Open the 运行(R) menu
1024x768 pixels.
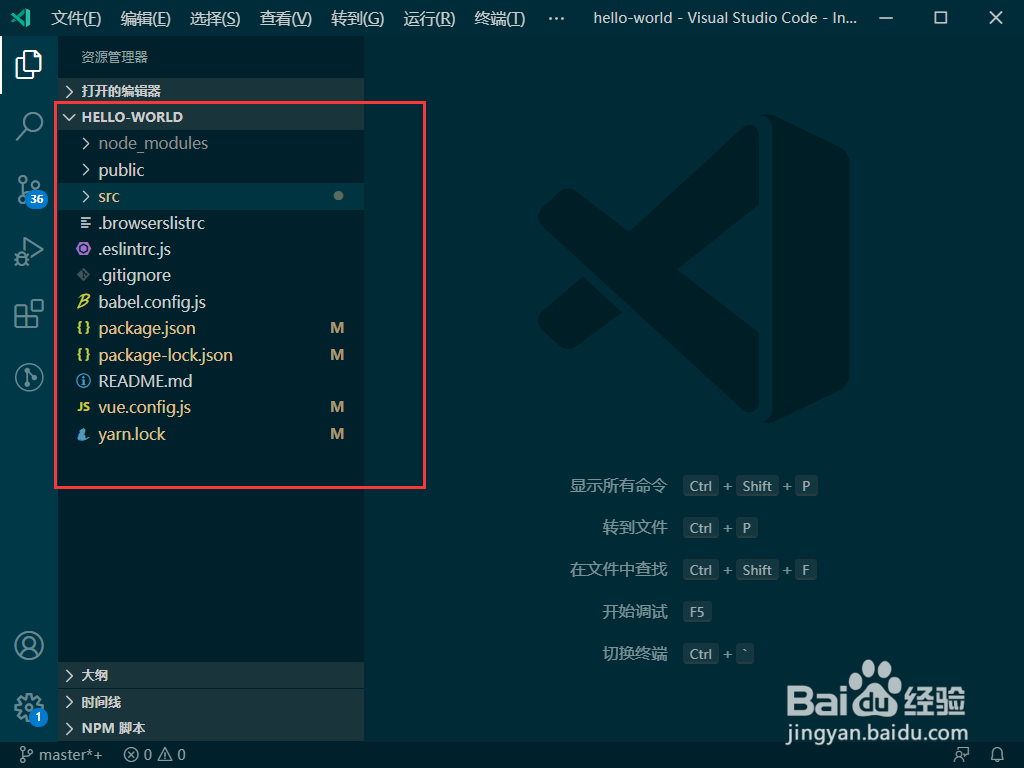click(x=429, y=18)
